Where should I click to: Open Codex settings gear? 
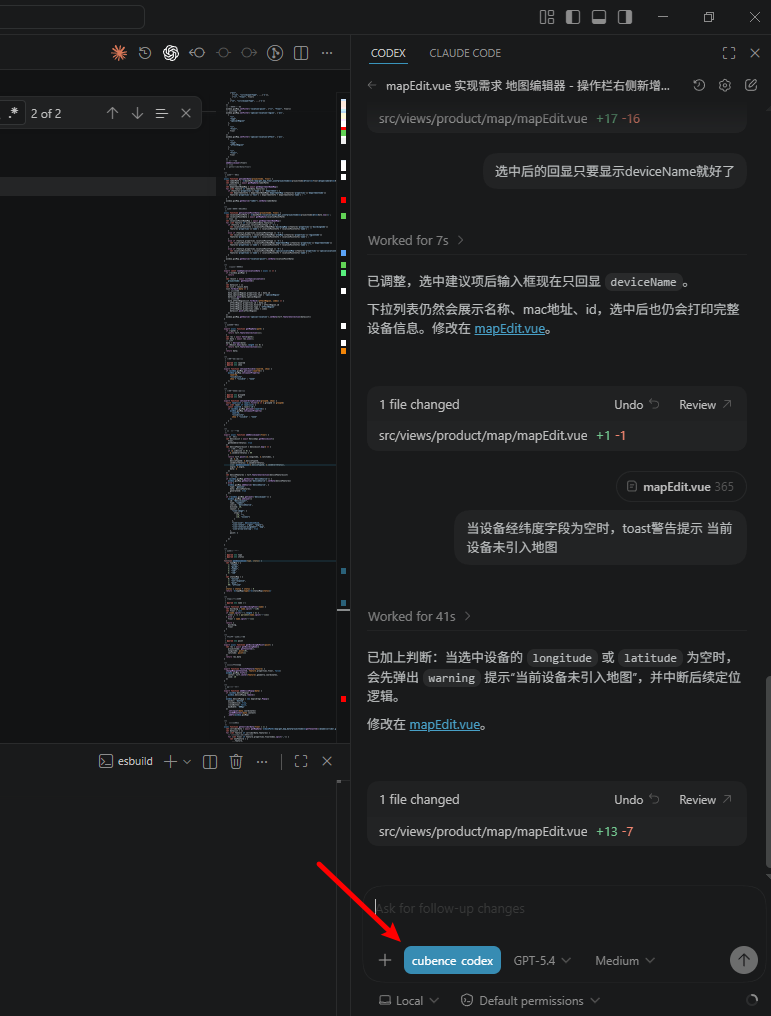point(725,86)
